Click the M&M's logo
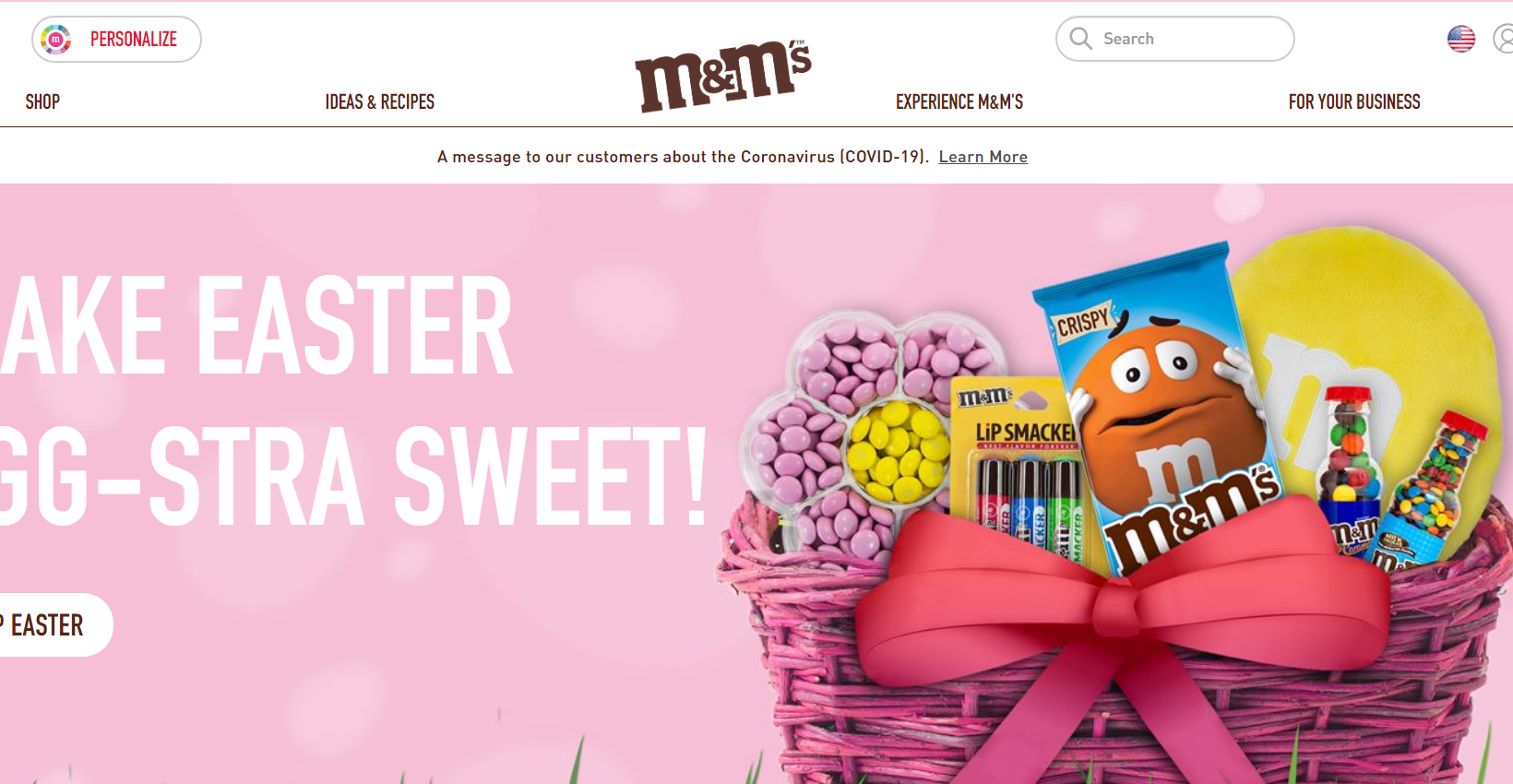 tap(723, 77)
